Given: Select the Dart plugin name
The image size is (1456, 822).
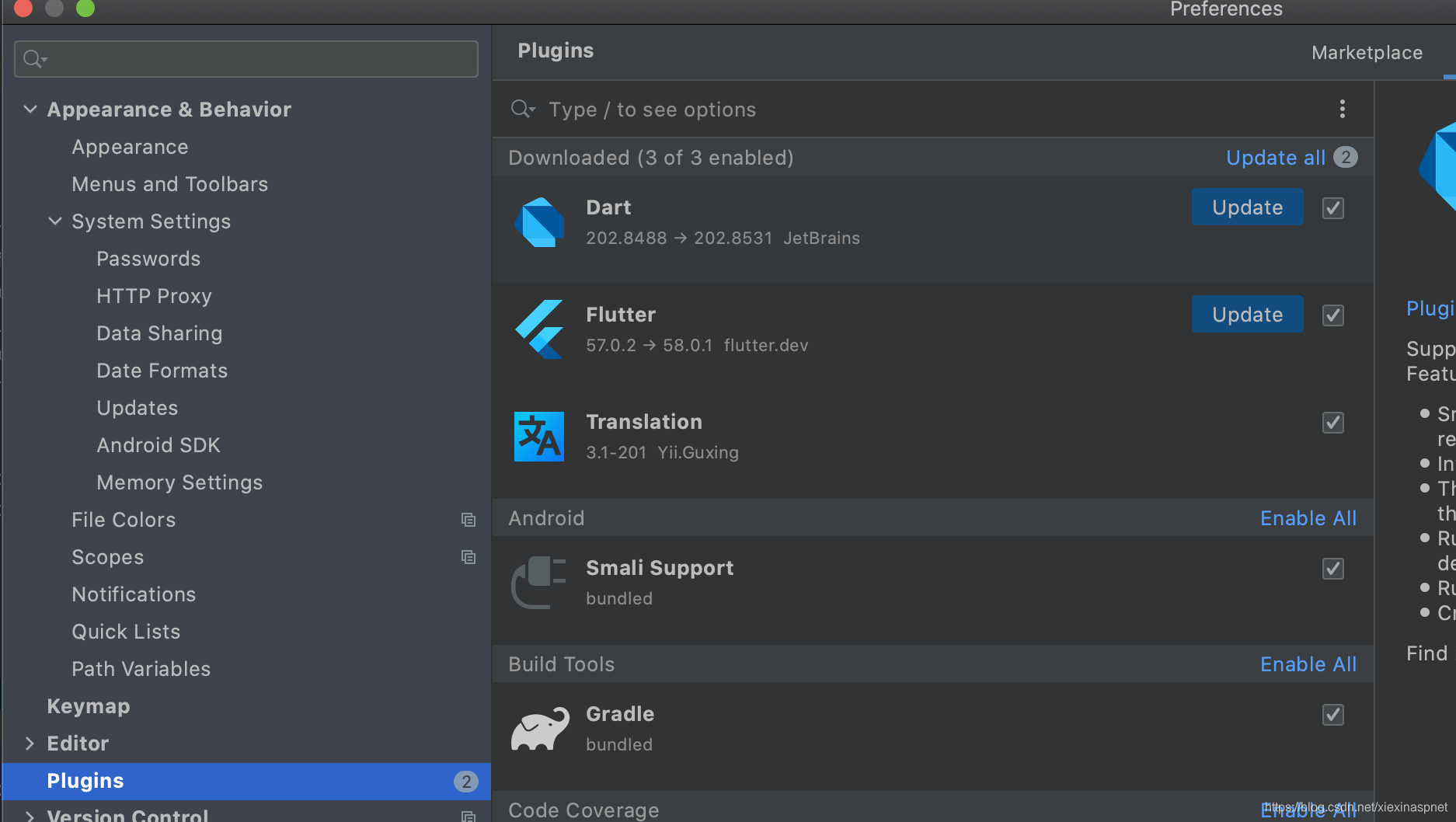Looking at the screenshot, I should pyautogui.click(x=608, y=207).
